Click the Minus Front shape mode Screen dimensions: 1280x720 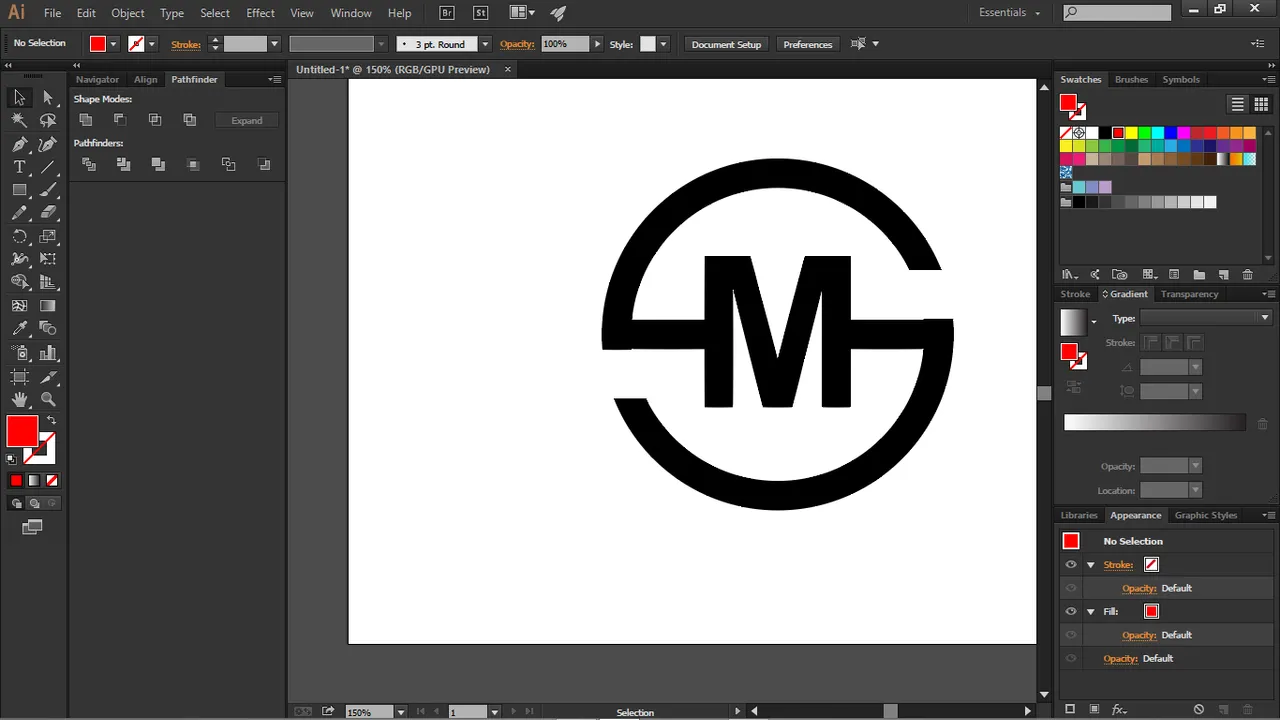[x=120, y=120]
